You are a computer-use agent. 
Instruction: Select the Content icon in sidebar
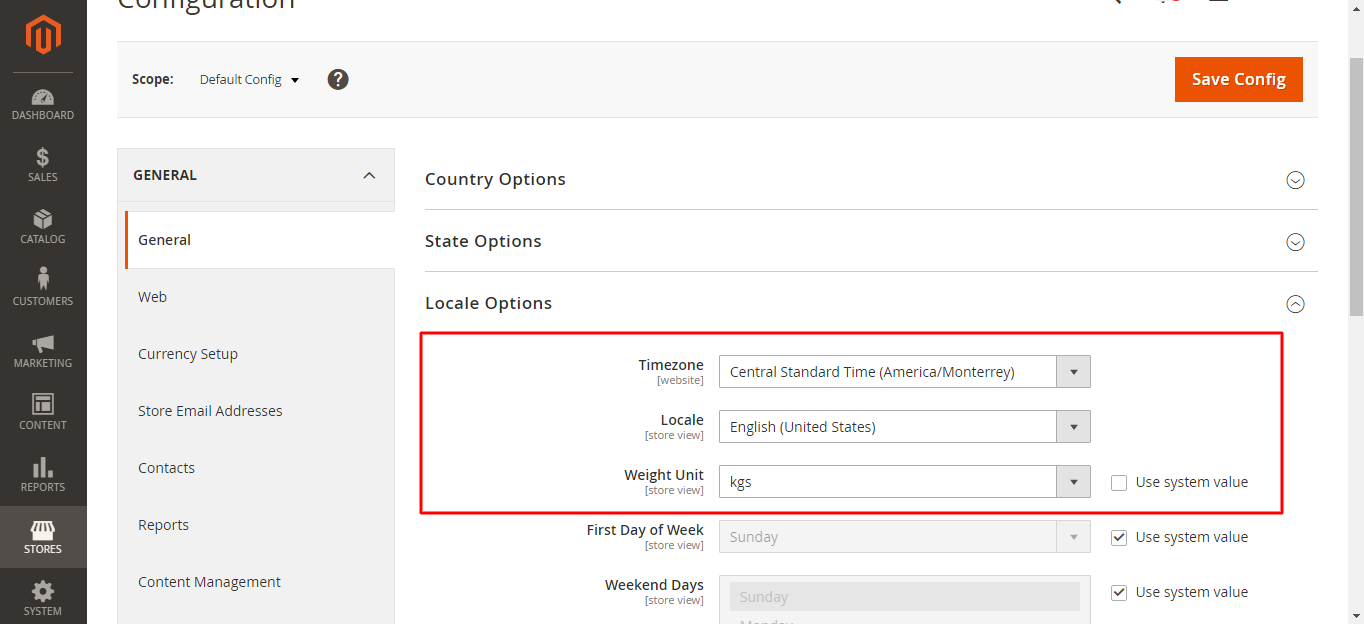pos(42,408)
